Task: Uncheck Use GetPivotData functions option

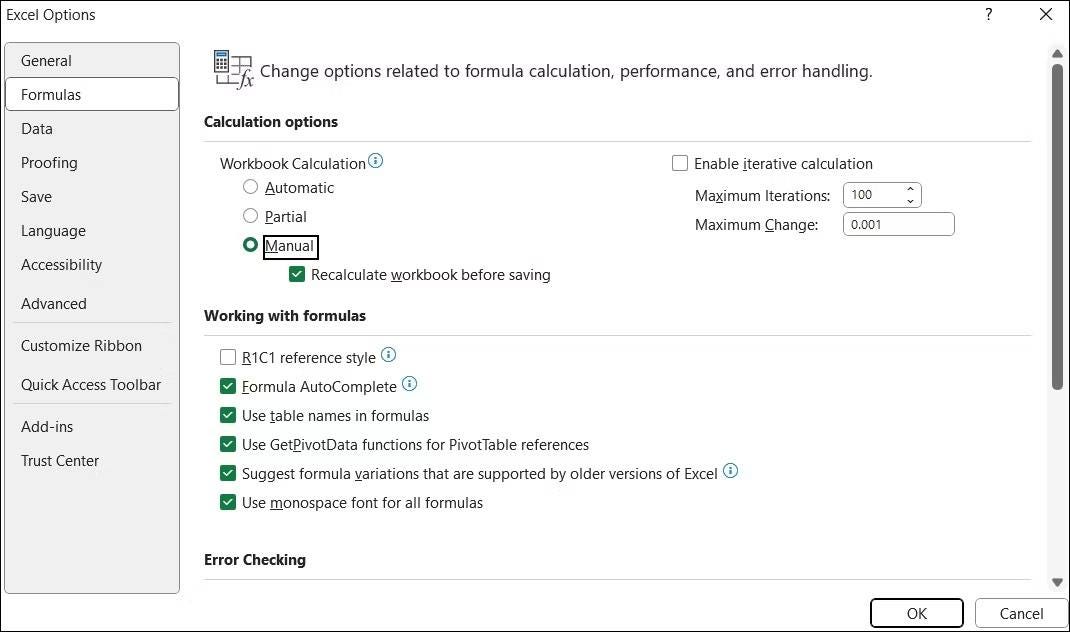Action: click(228, 445)
